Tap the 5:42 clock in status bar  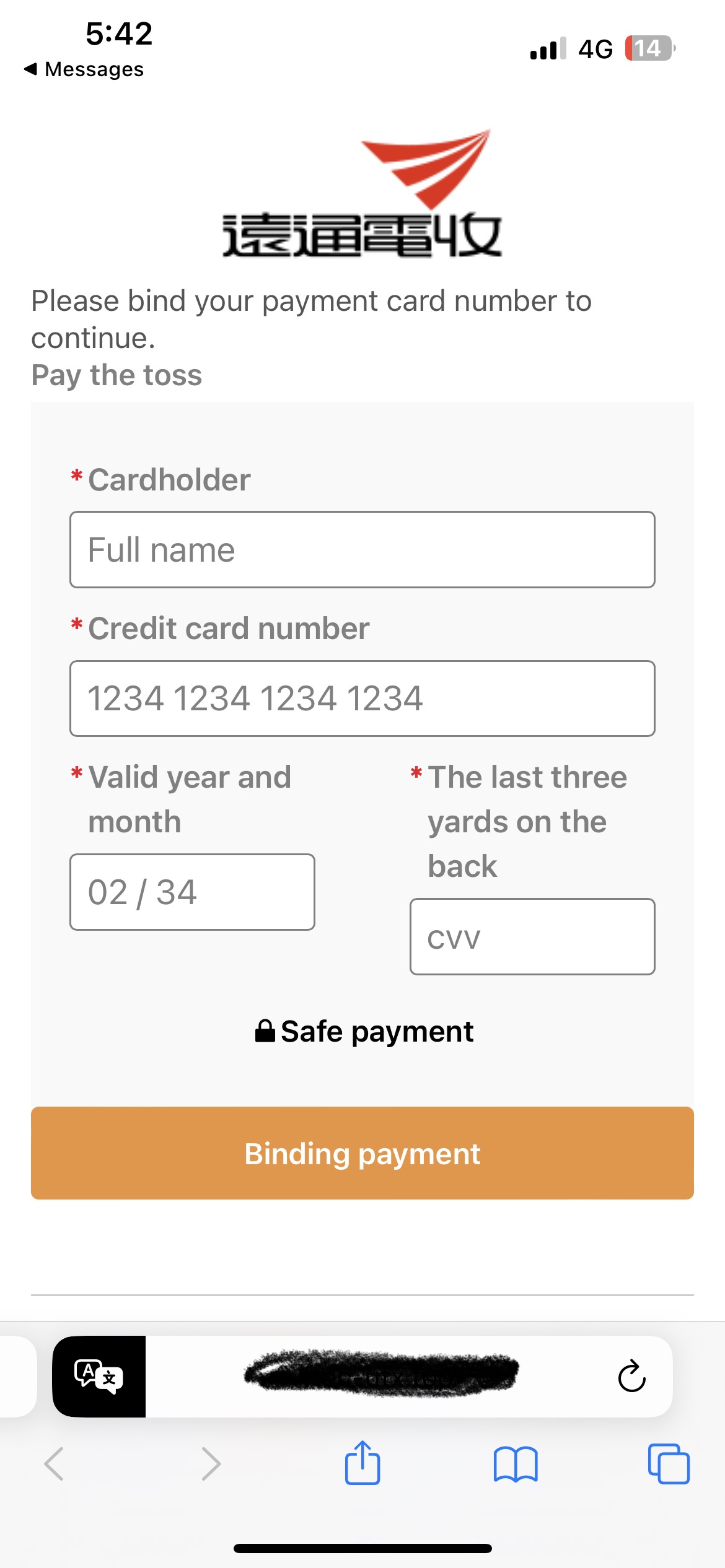tap(119, 33)
